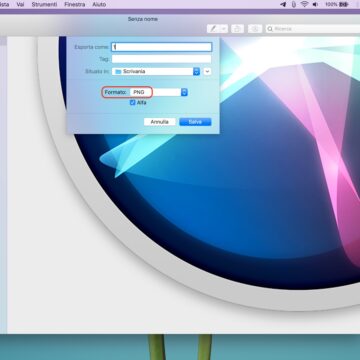Expand the save dialog with the chevron button

(207, 71)
